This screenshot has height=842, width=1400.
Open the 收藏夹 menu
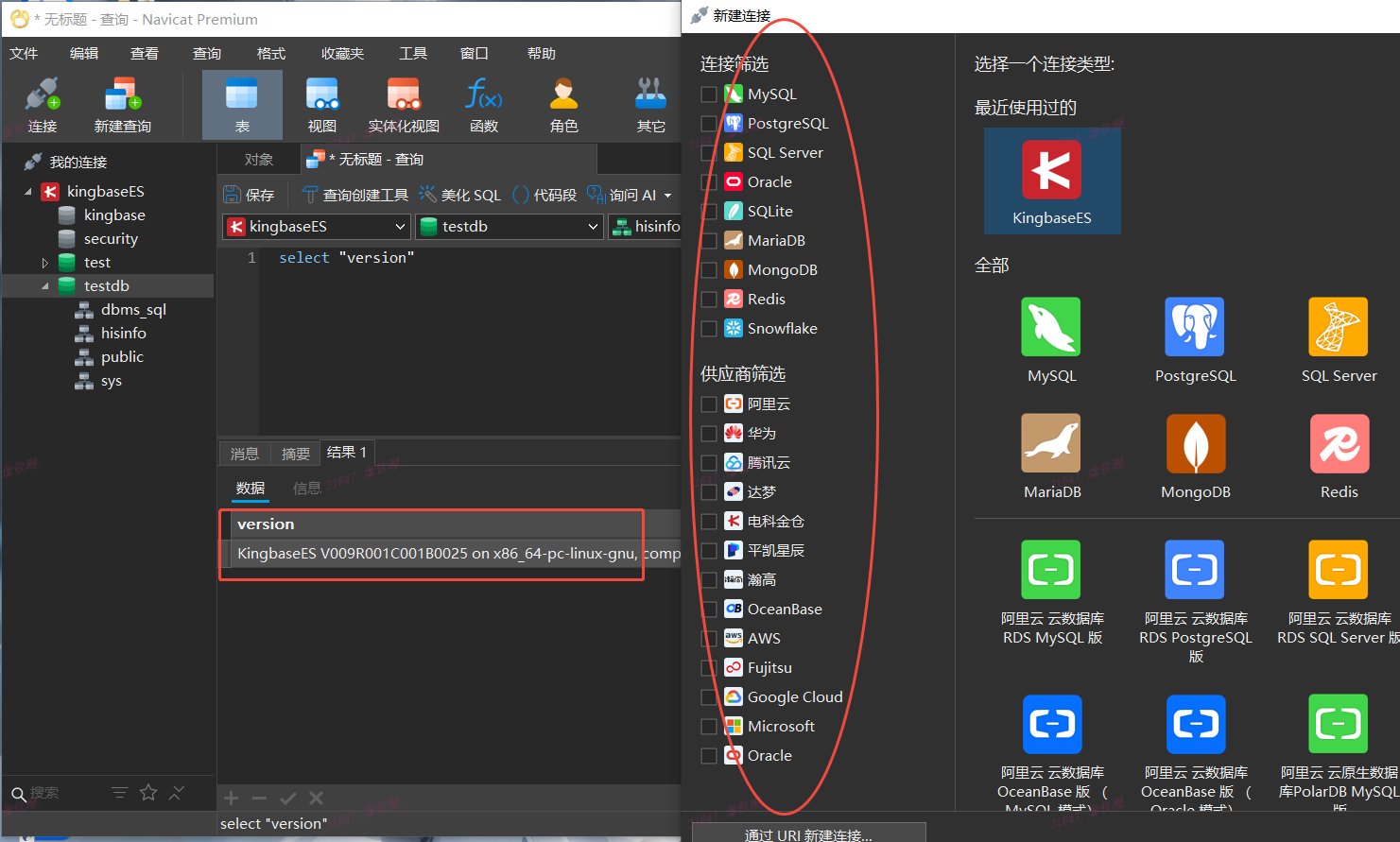click(342, 54)
